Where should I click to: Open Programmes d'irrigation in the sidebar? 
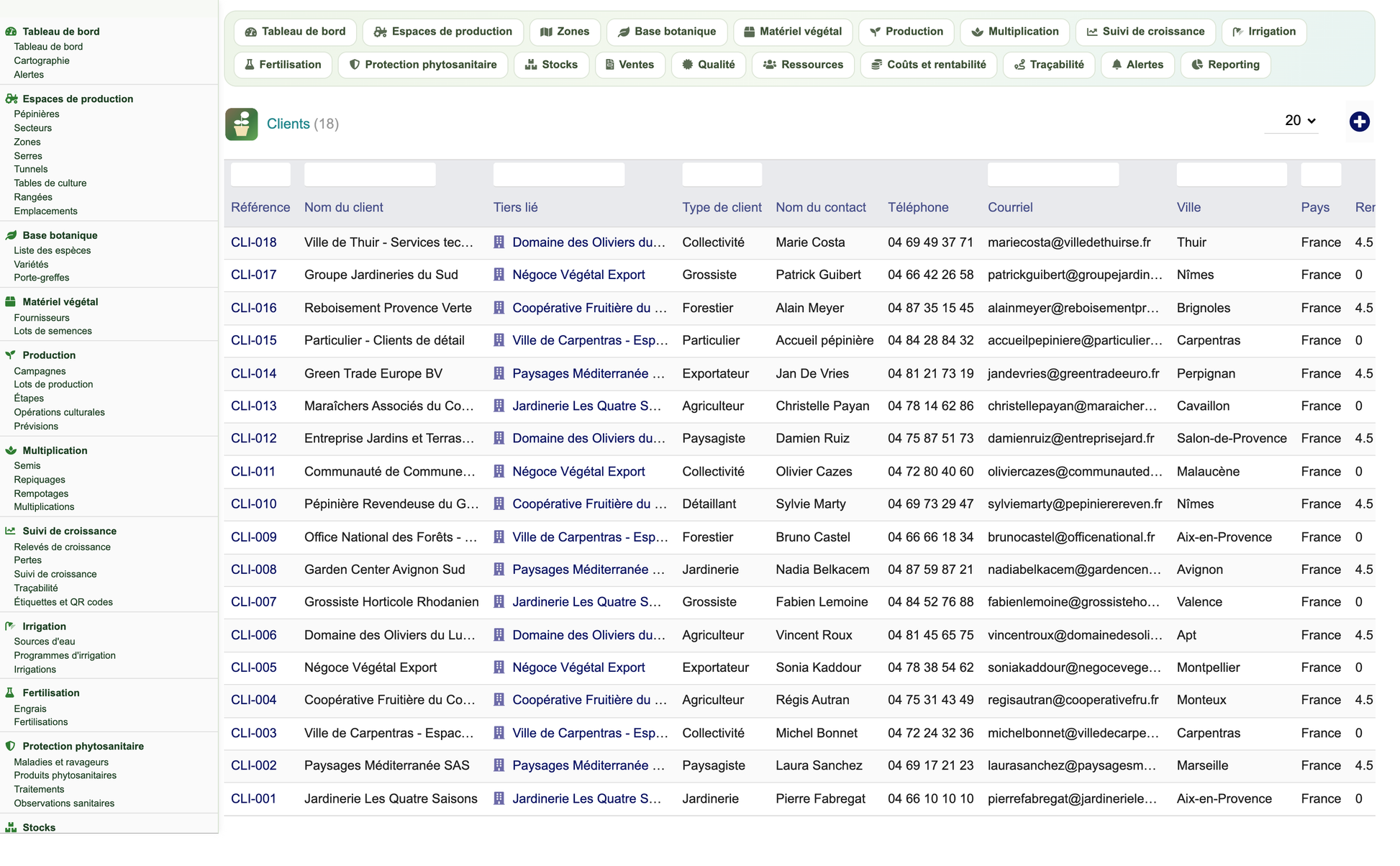65,655
